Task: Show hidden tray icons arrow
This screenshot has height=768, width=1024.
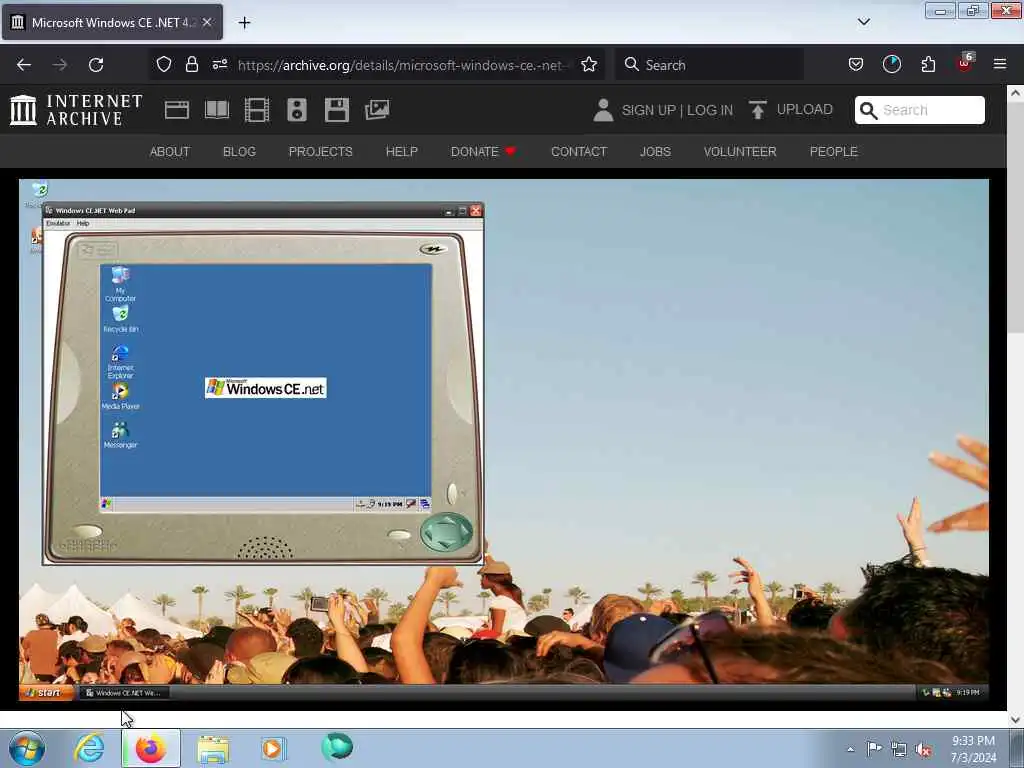Action: [850, 749]
